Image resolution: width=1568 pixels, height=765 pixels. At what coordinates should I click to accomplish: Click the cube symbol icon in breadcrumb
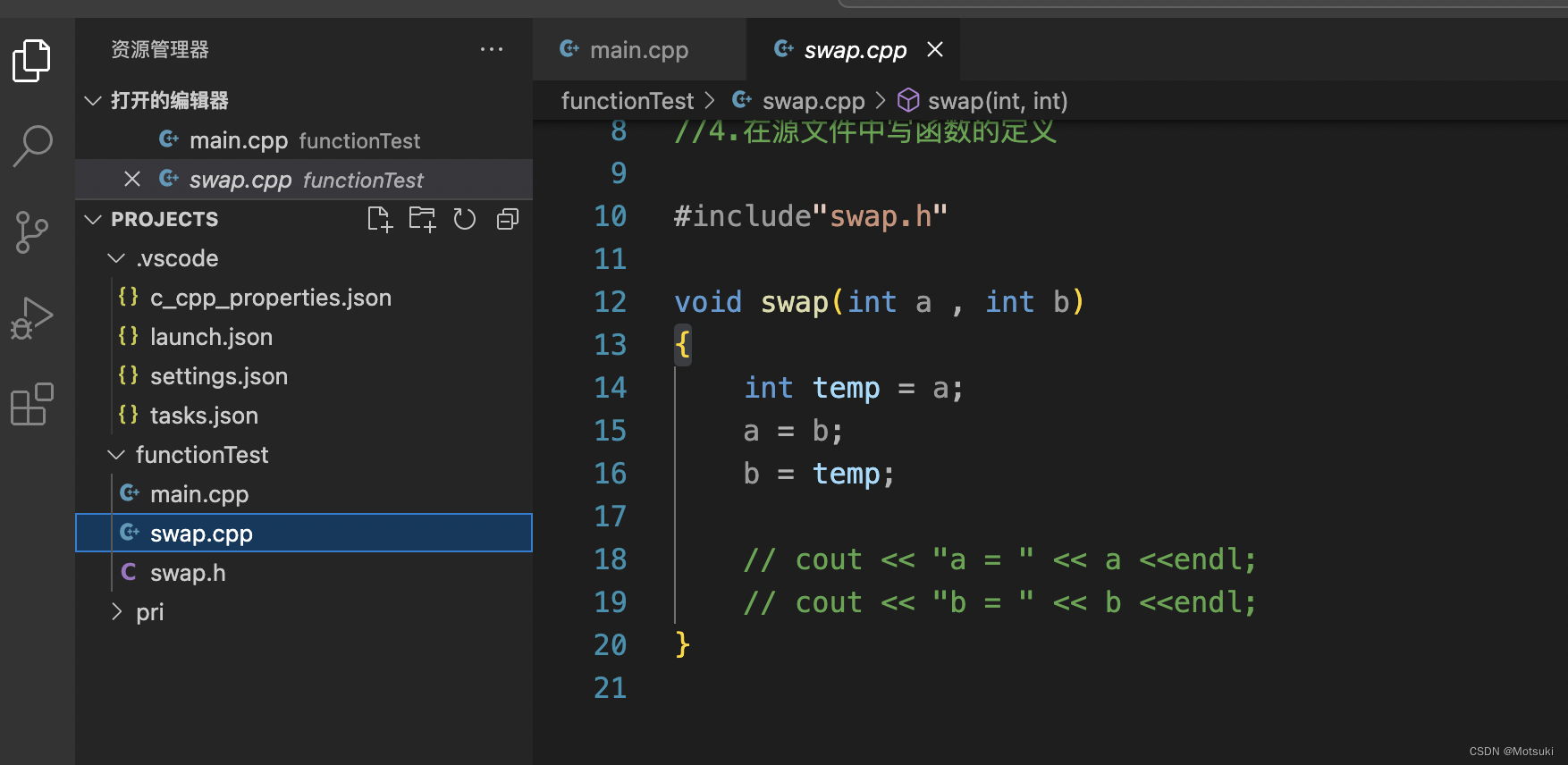tap(908, 100)
